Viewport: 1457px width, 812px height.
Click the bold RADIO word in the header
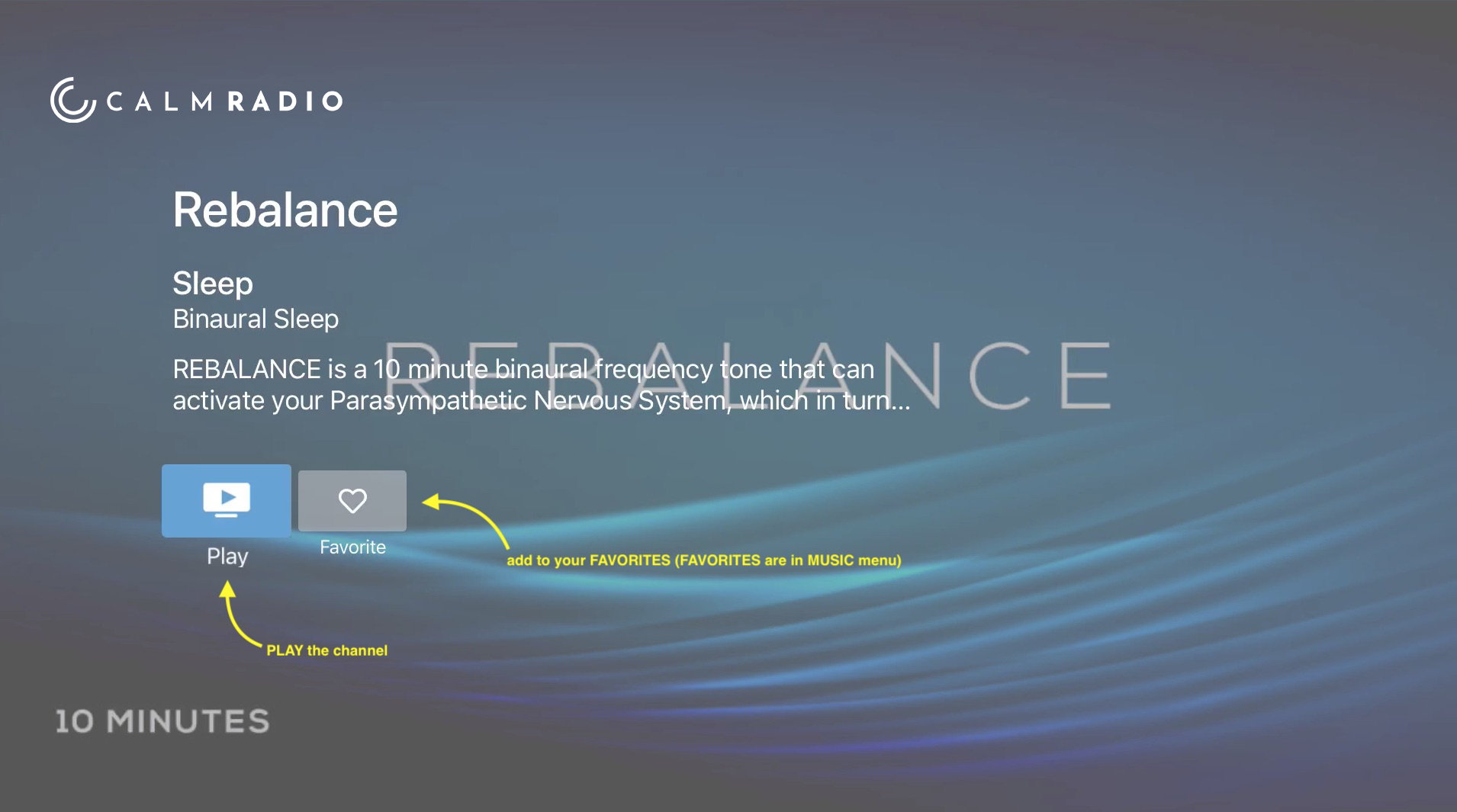click(x=285, y=101)
